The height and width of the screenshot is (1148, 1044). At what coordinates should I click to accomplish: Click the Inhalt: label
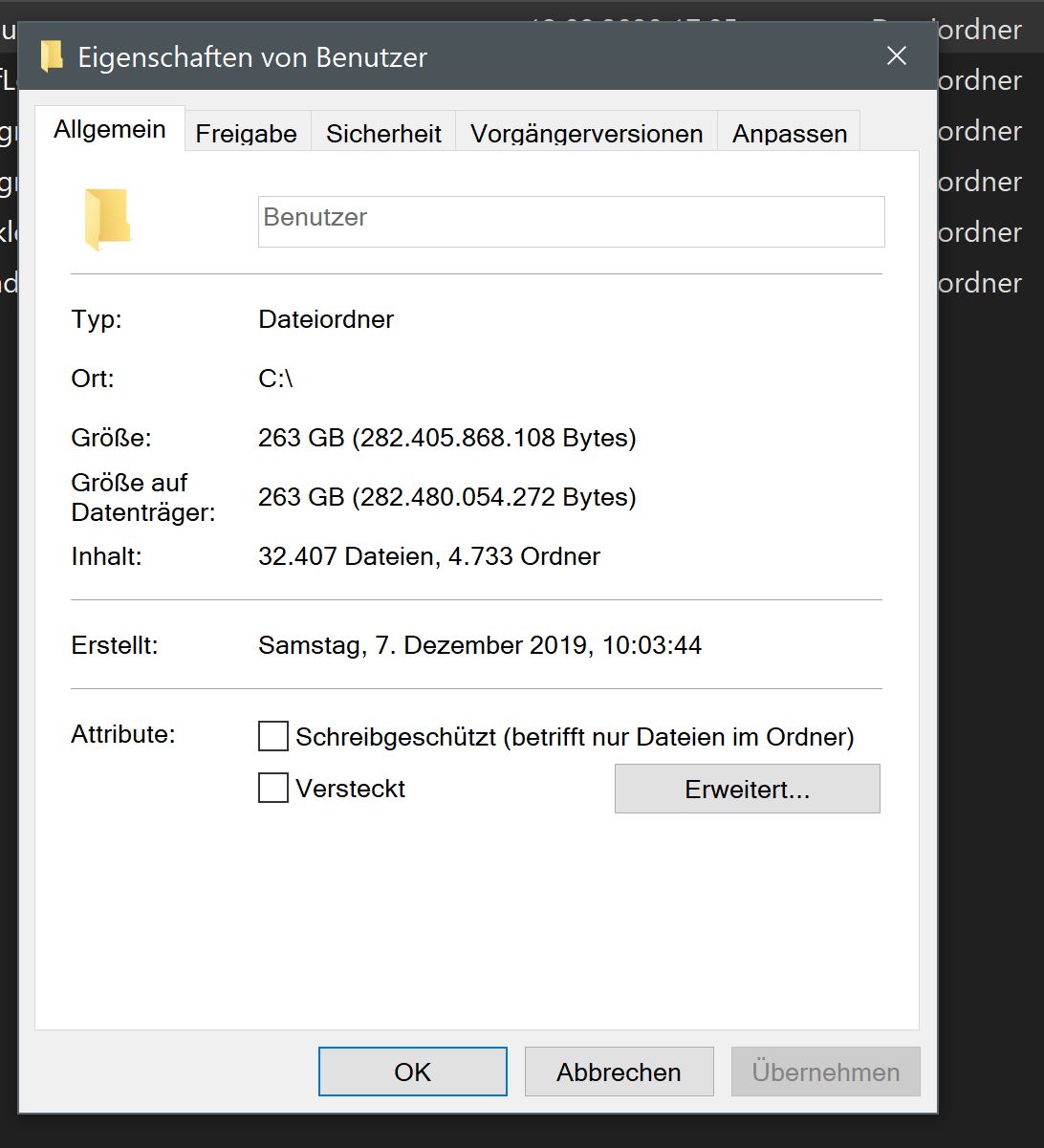coord(106,556)
